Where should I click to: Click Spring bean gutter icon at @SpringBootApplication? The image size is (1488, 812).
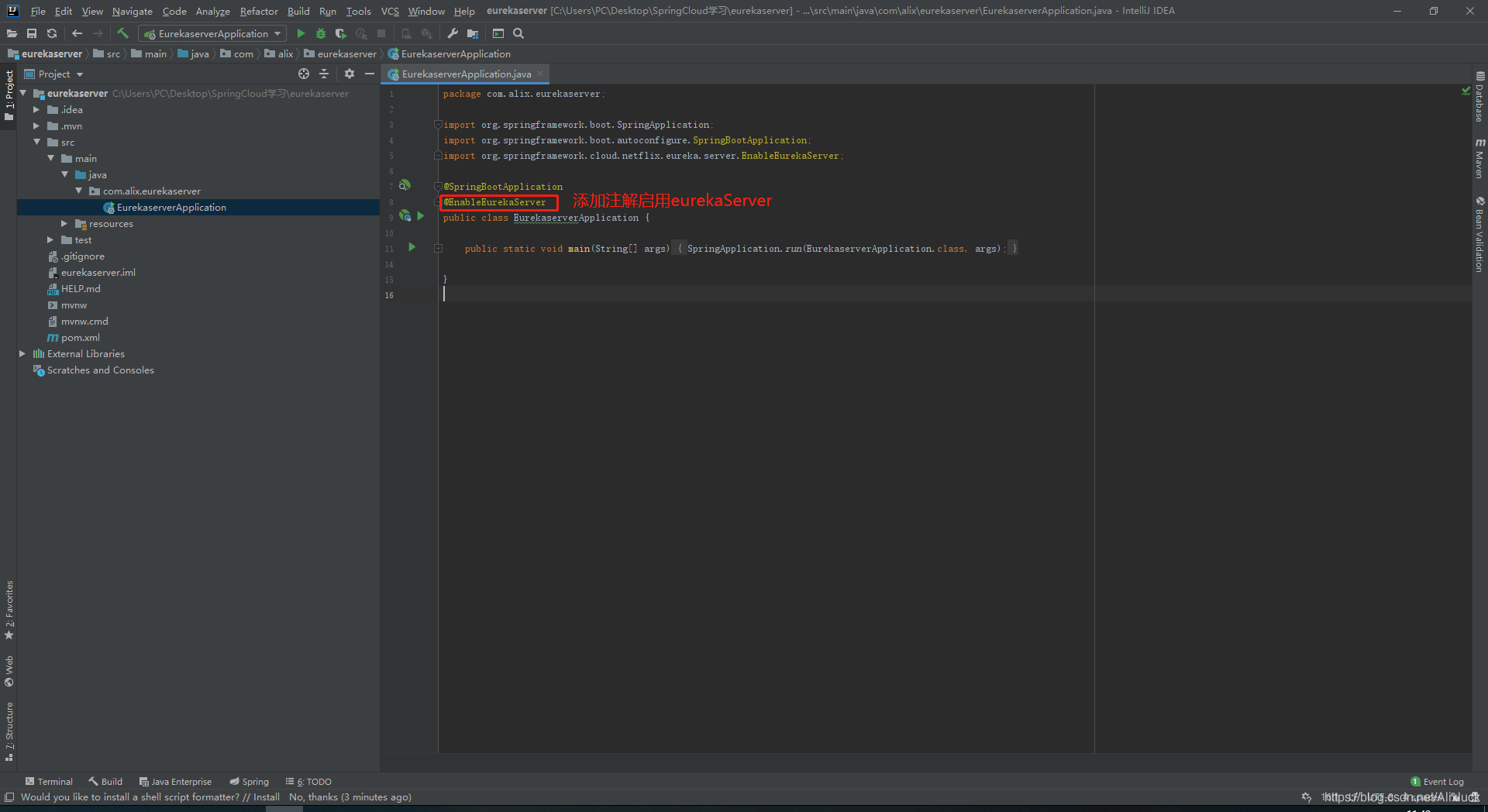(x=405, y=185)
